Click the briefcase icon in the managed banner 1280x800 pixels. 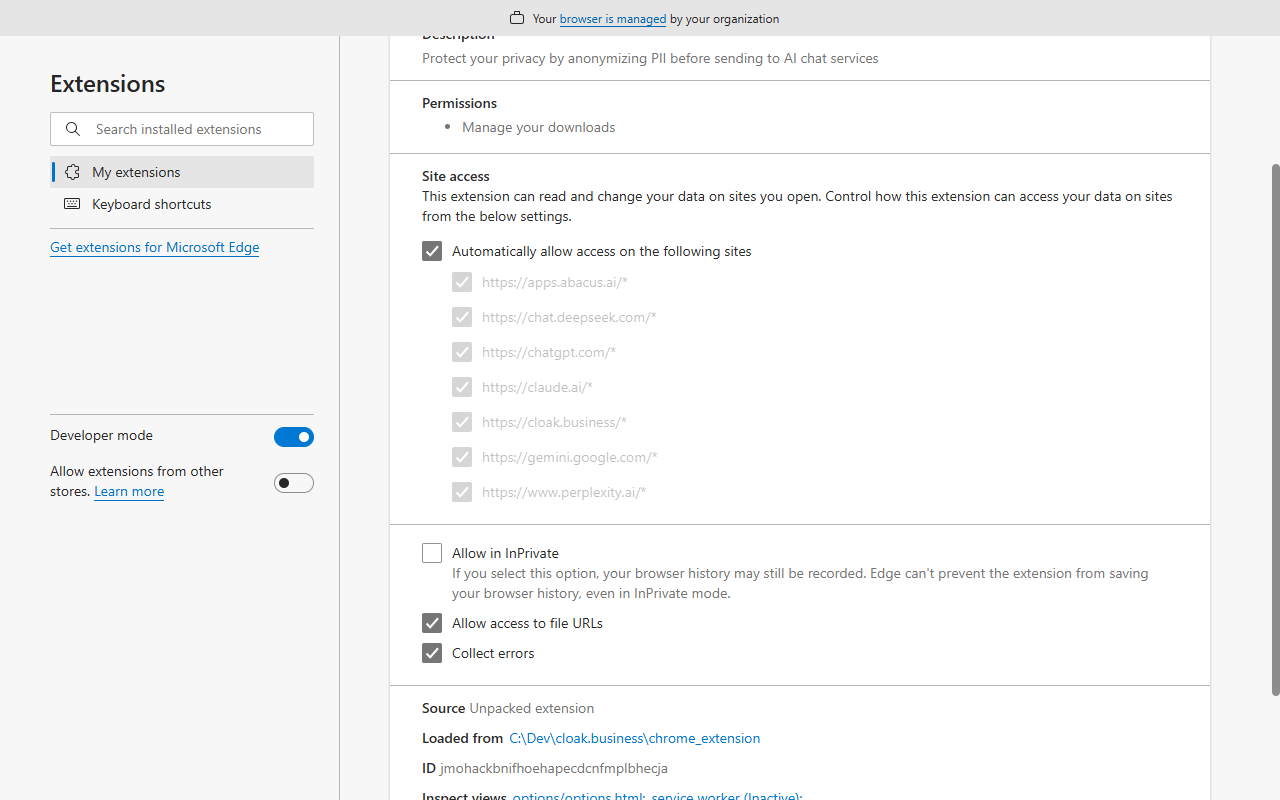[517, 18]
